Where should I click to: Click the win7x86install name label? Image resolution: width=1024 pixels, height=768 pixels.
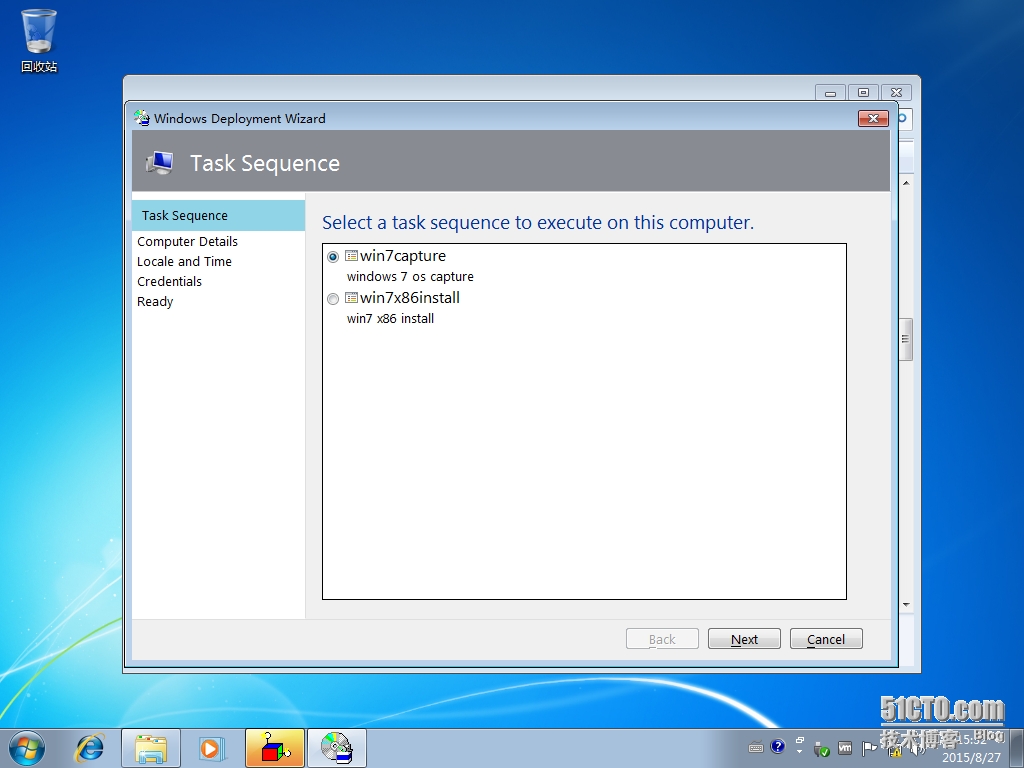coord(410,298)
